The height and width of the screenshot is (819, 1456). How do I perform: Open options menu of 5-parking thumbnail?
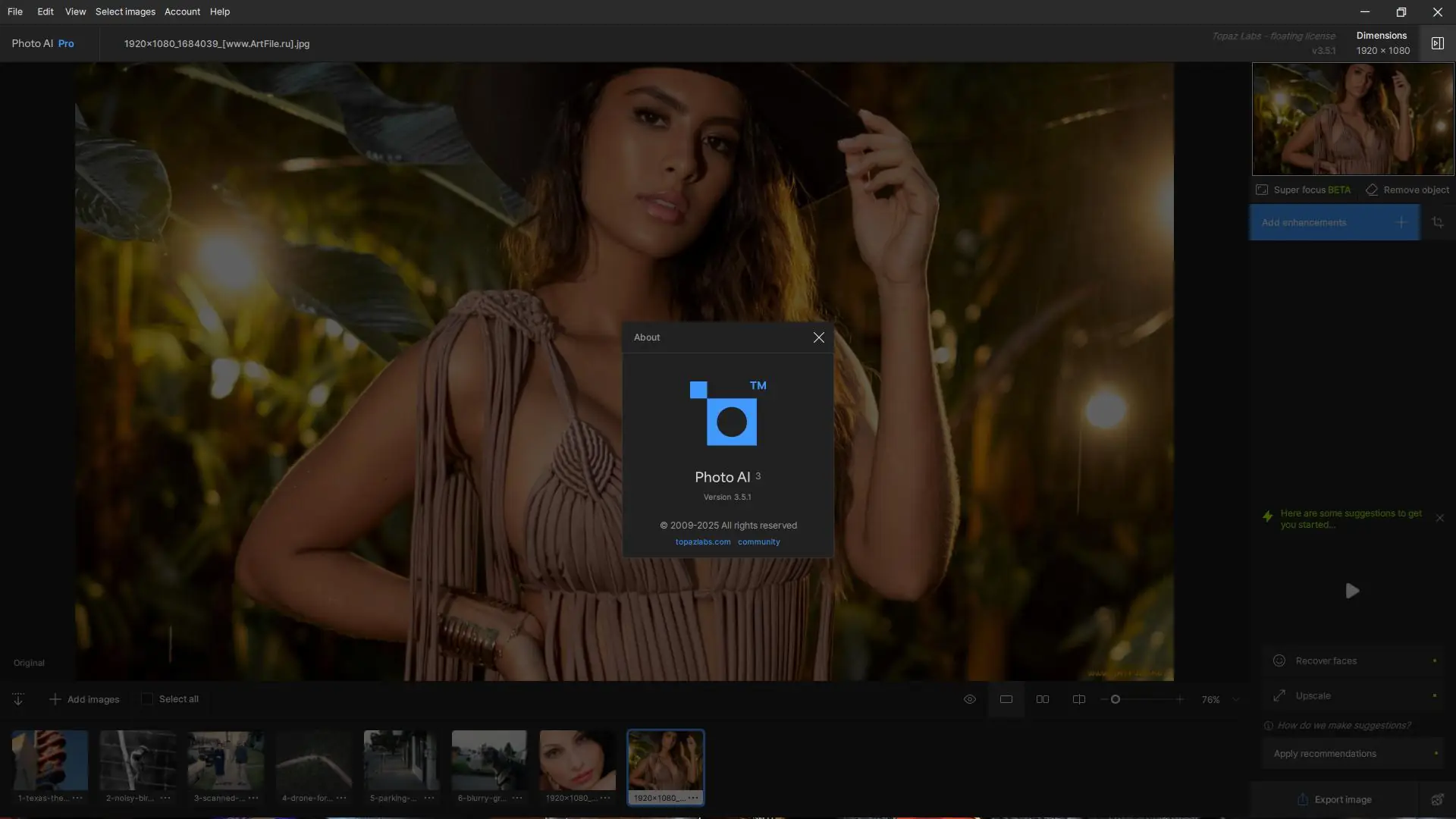click(x=429, y=798)
